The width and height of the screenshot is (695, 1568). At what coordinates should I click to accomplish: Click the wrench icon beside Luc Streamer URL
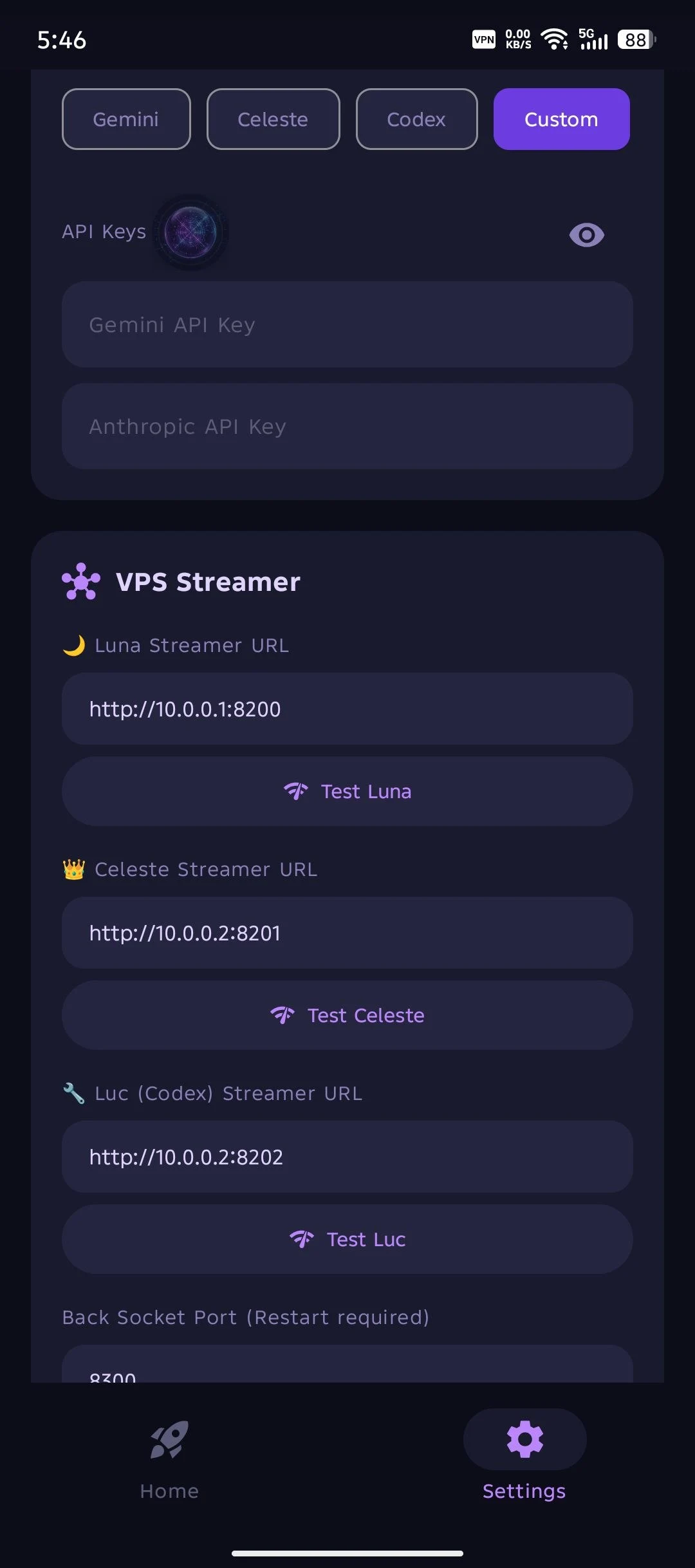(x=75, y=1092)
